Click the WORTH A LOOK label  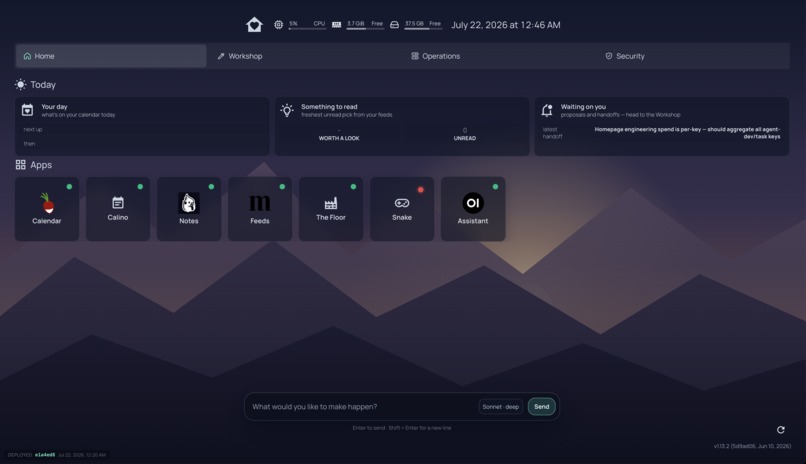tap(339, 138)
